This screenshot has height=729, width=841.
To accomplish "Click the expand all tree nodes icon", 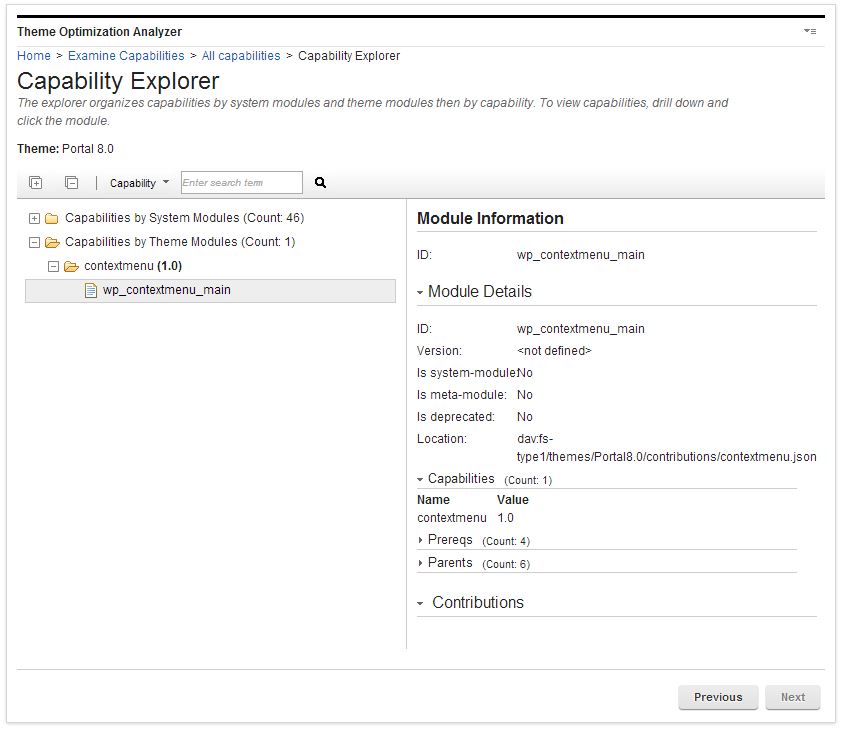I will pyautogui.click(x=35, y=182).
